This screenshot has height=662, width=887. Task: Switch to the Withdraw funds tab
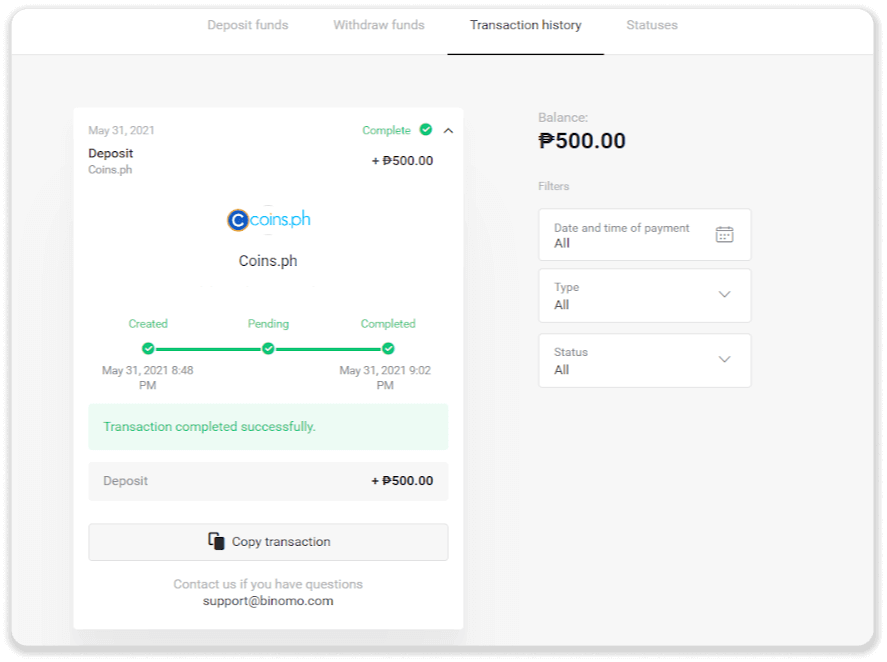[x=379, y=25]
